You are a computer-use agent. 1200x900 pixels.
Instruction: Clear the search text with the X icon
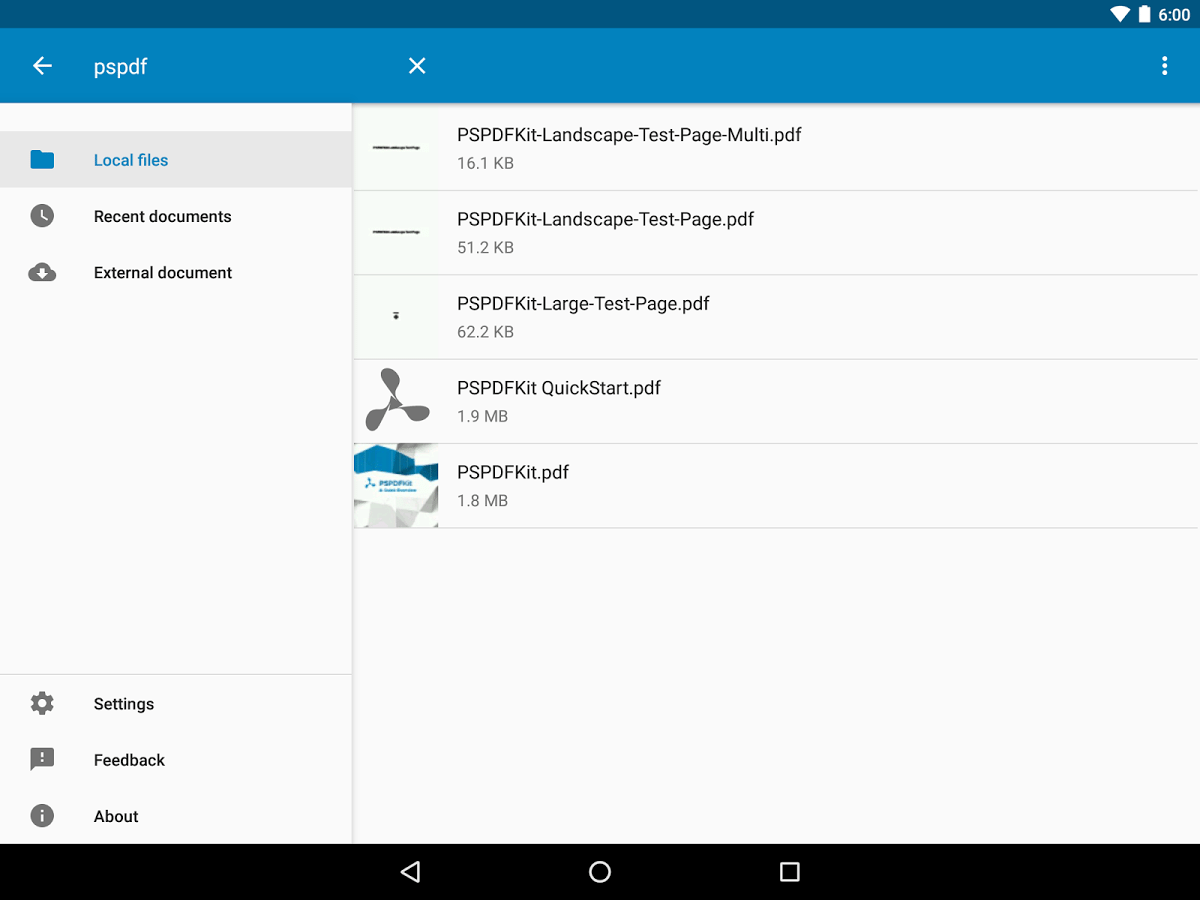(417, 66)
